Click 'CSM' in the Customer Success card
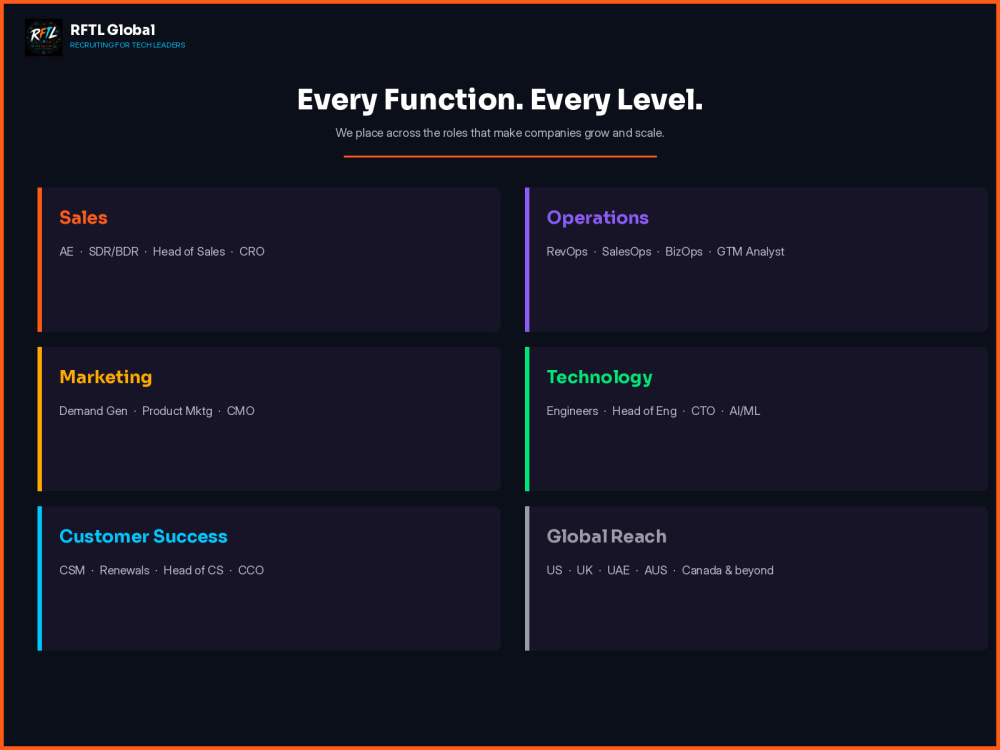 click(72, 570)
